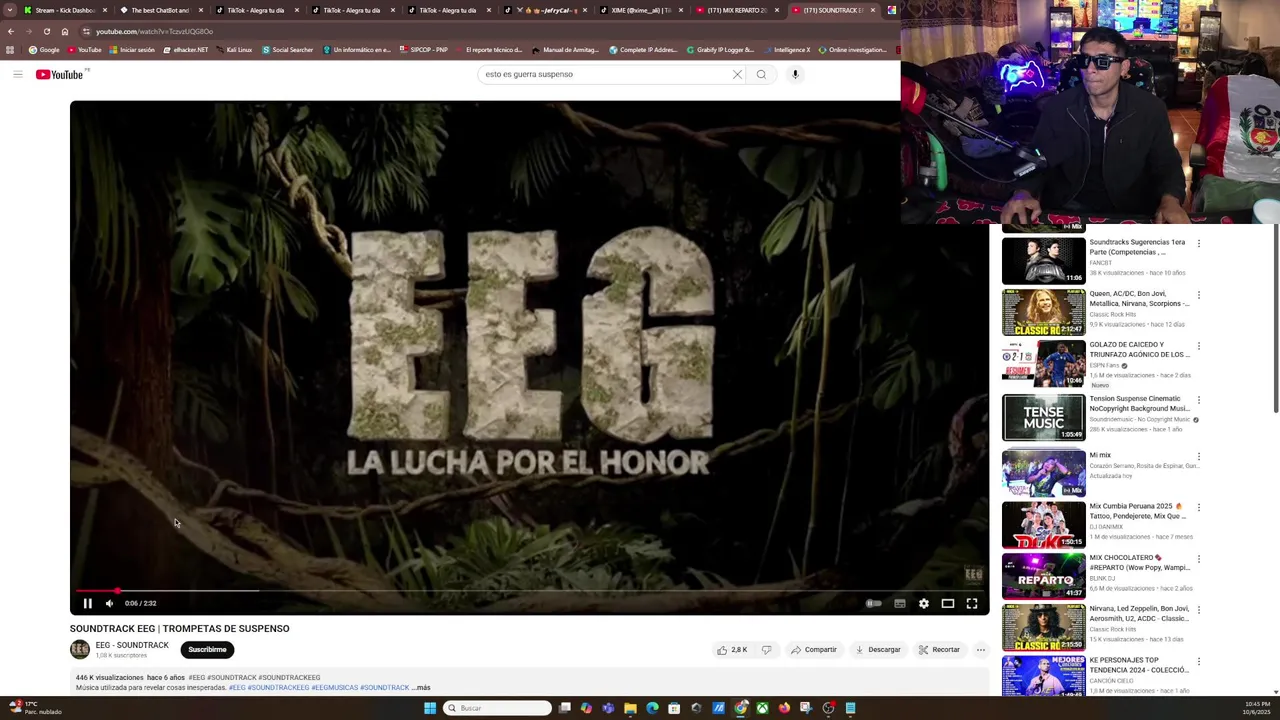The height and width of the screenshot is (720, 1280).
Task: Click the taskbar Buscar search box
Action: tap(497, 708)
